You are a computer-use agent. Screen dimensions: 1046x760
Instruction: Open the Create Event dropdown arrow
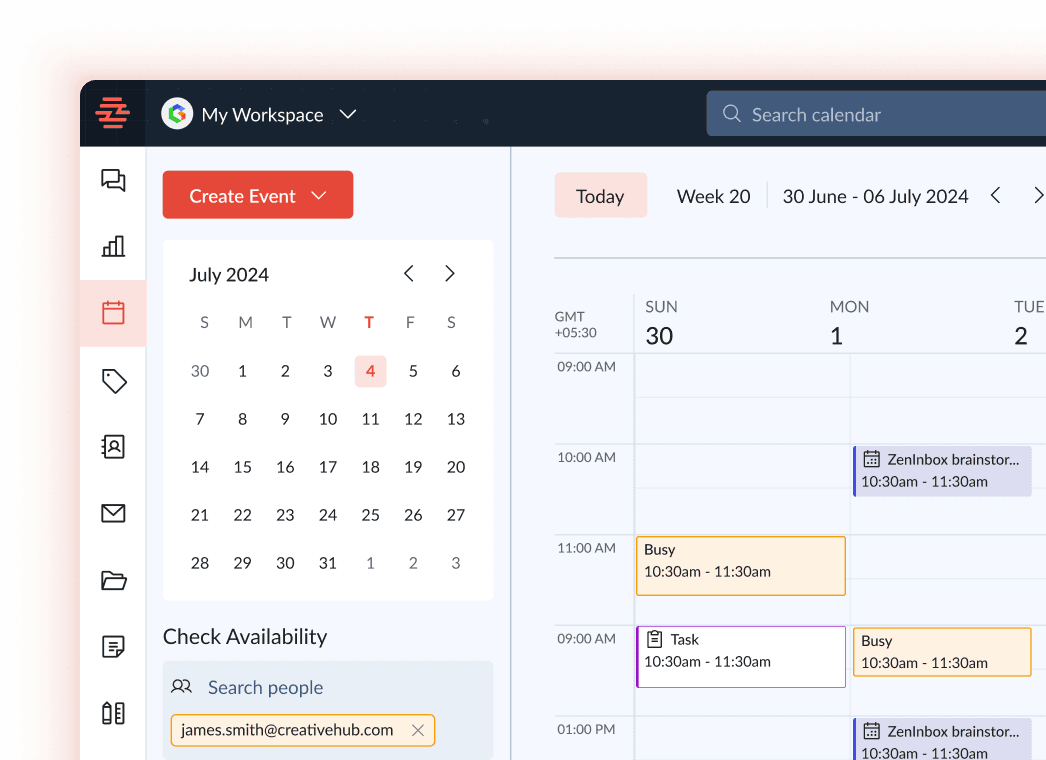point(319,196)
